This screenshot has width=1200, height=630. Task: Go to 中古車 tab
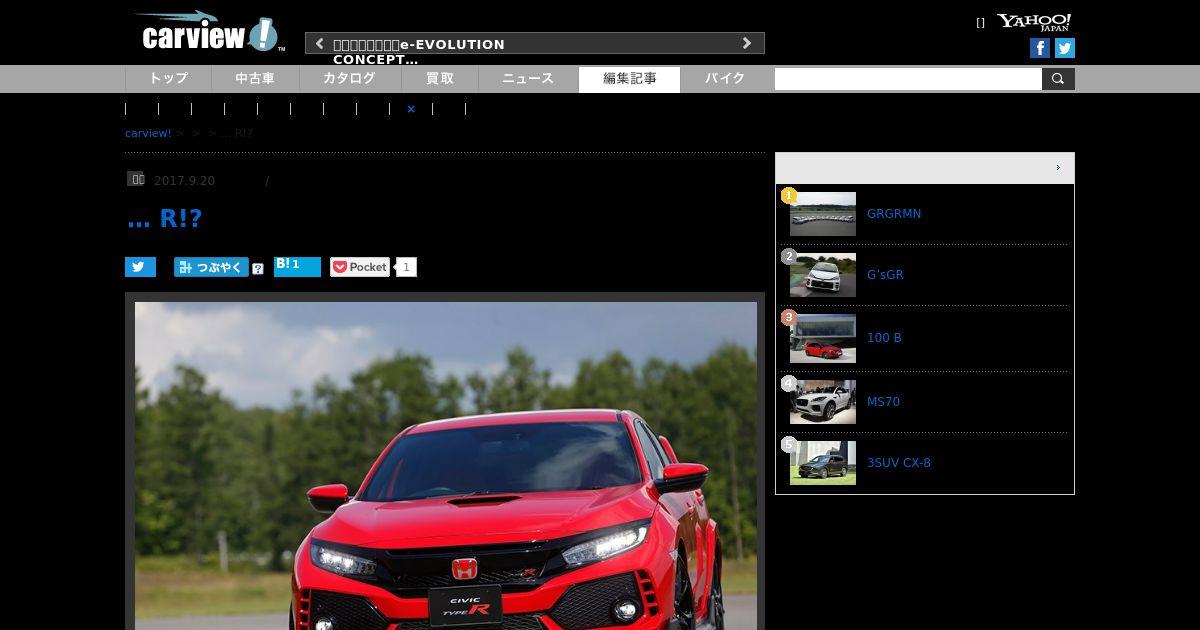pyautogui.click(x=255, y=79)
